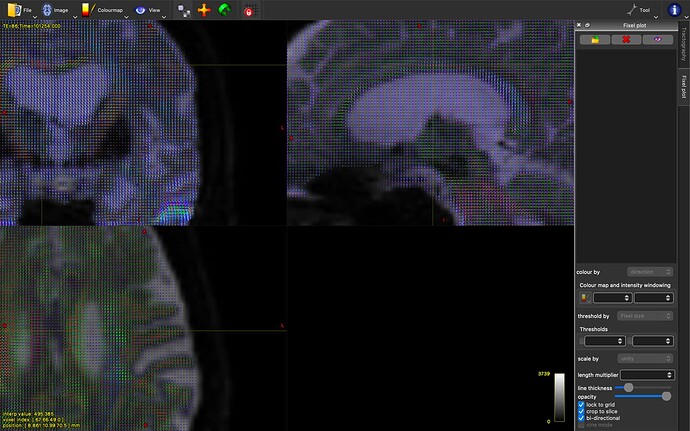Select the change FOV/voxel squares tool

tap(184, 11)
